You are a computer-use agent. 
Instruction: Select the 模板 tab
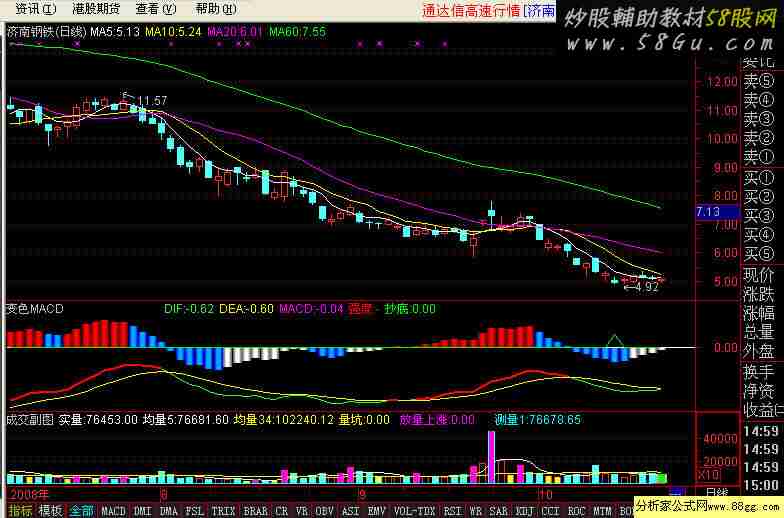pos(50,510)
